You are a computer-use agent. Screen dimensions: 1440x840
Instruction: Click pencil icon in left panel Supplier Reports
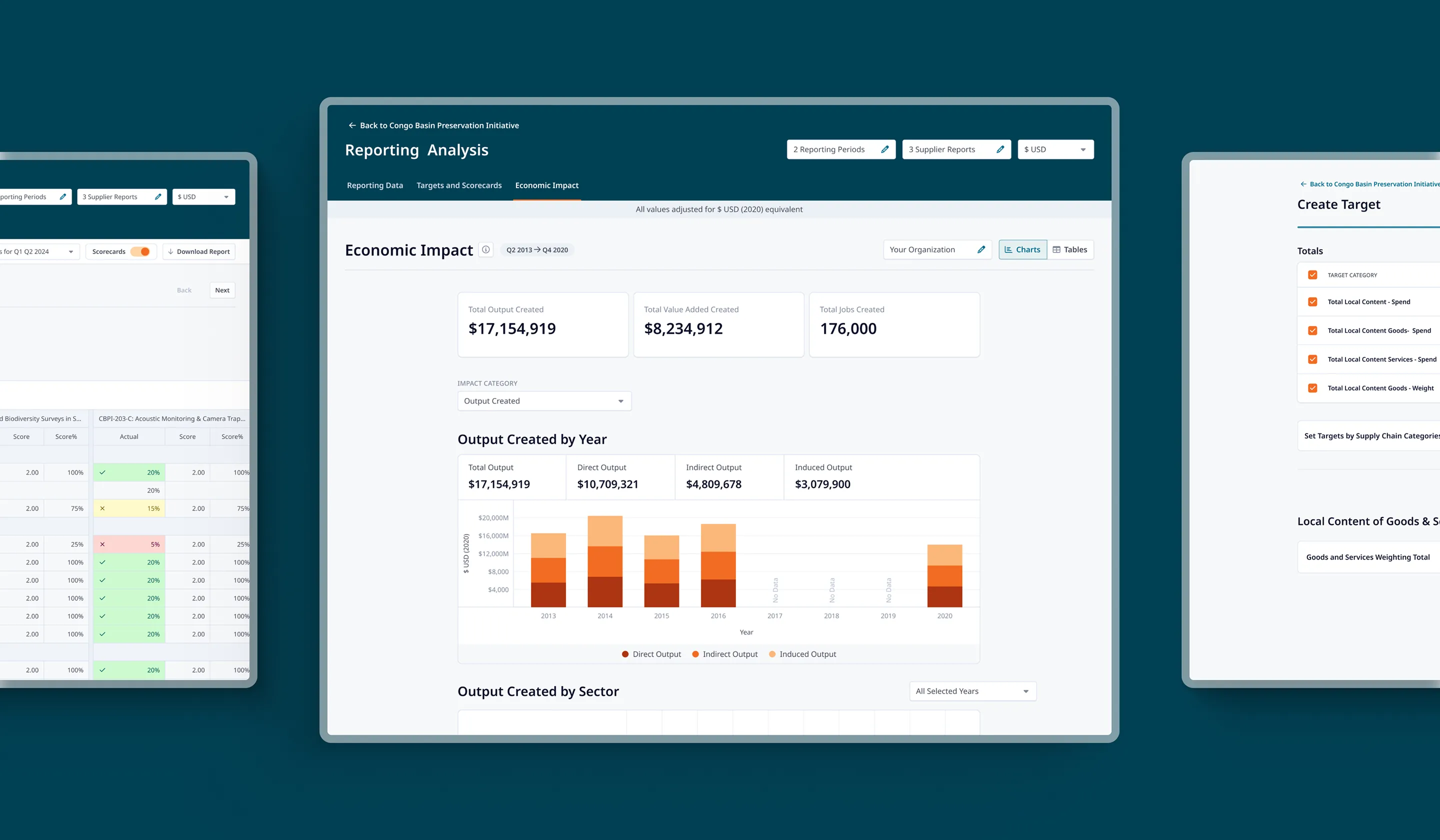[x=157, y=197]
